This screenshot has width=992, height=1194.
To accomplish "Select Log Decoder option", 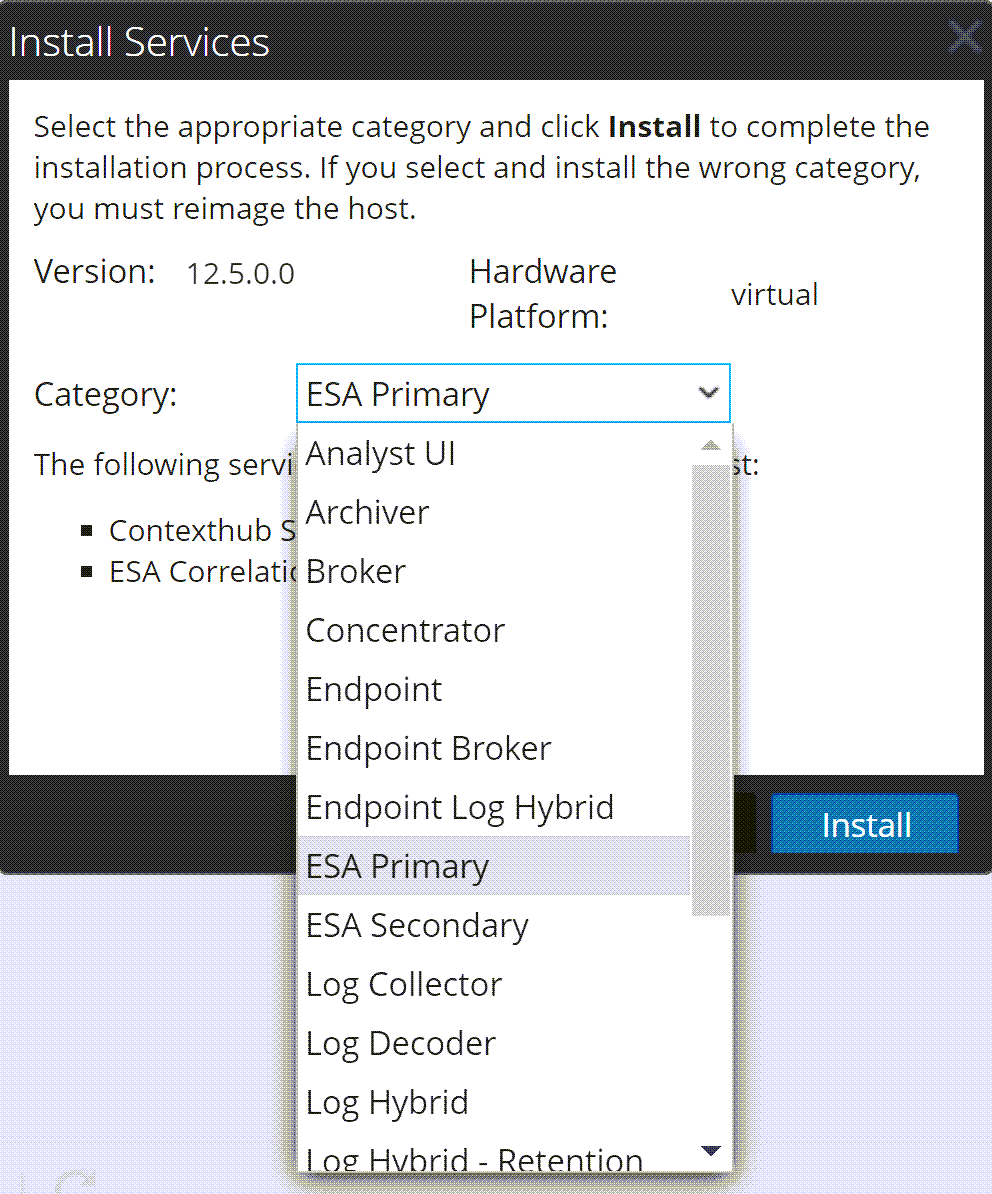I will pos(400,1044).
